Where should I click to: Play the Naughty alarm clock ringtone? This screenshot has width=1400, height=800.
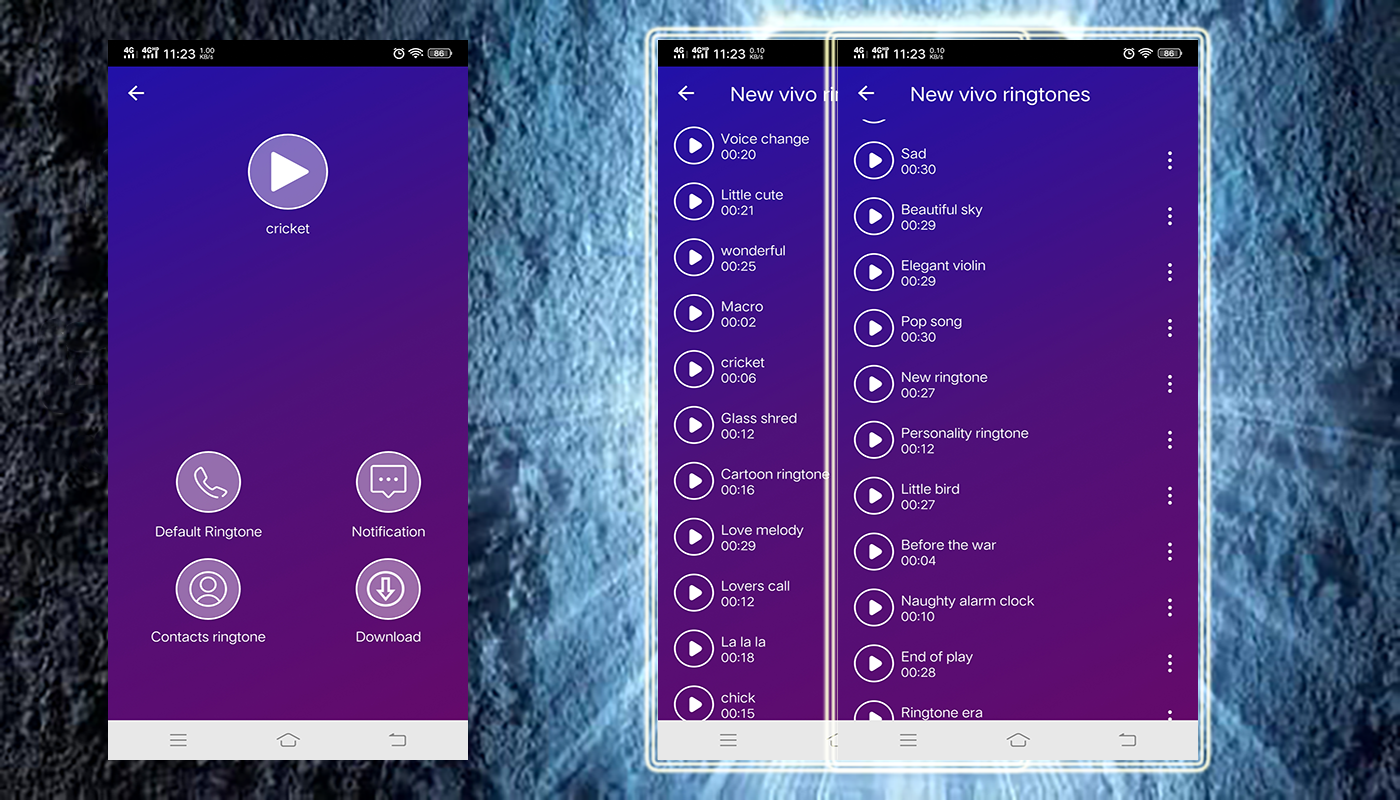point(874,608)
